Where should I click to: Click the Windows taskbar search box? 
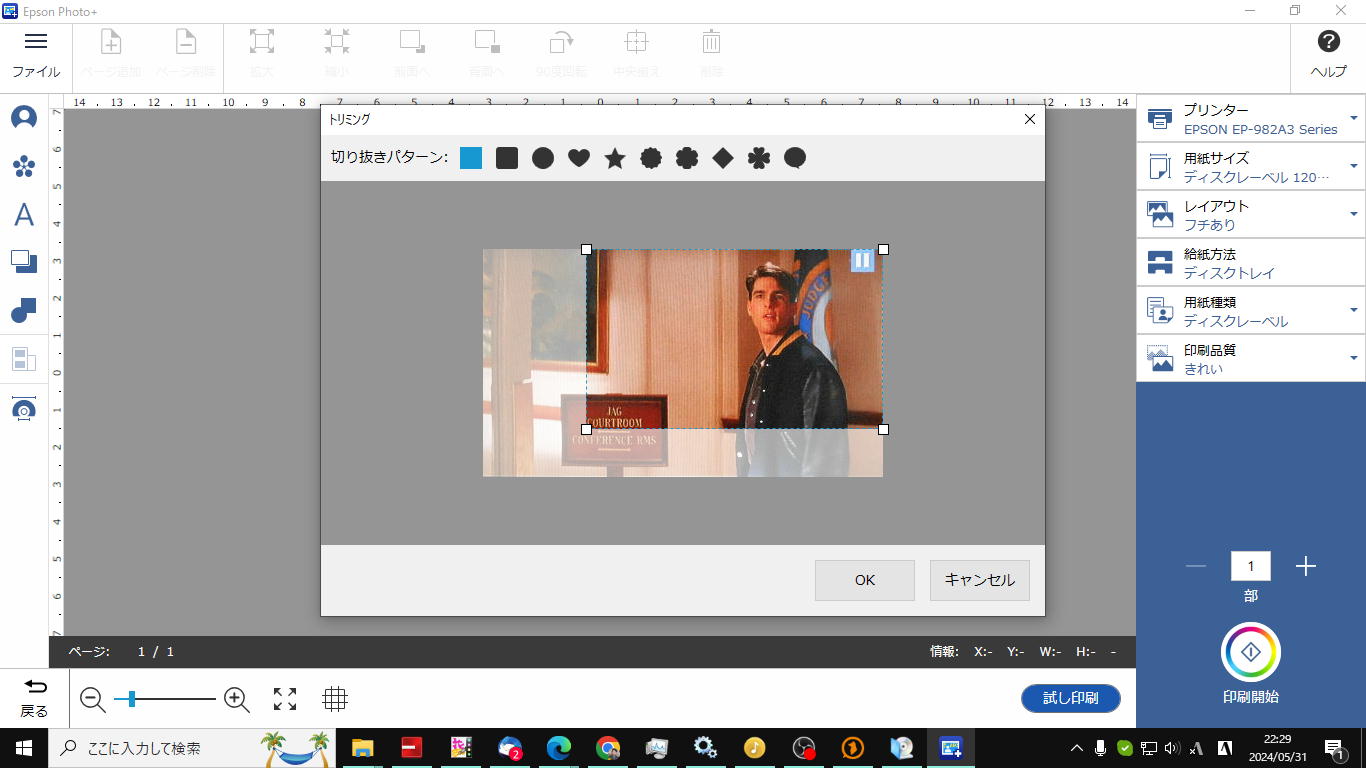click(x=194, y=748)
